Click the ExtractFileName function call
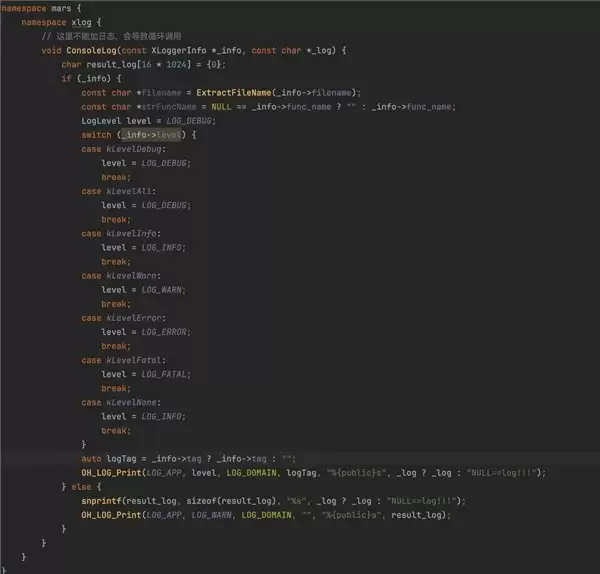This screenshot has height=574, width=600. (x=240, y=91)
